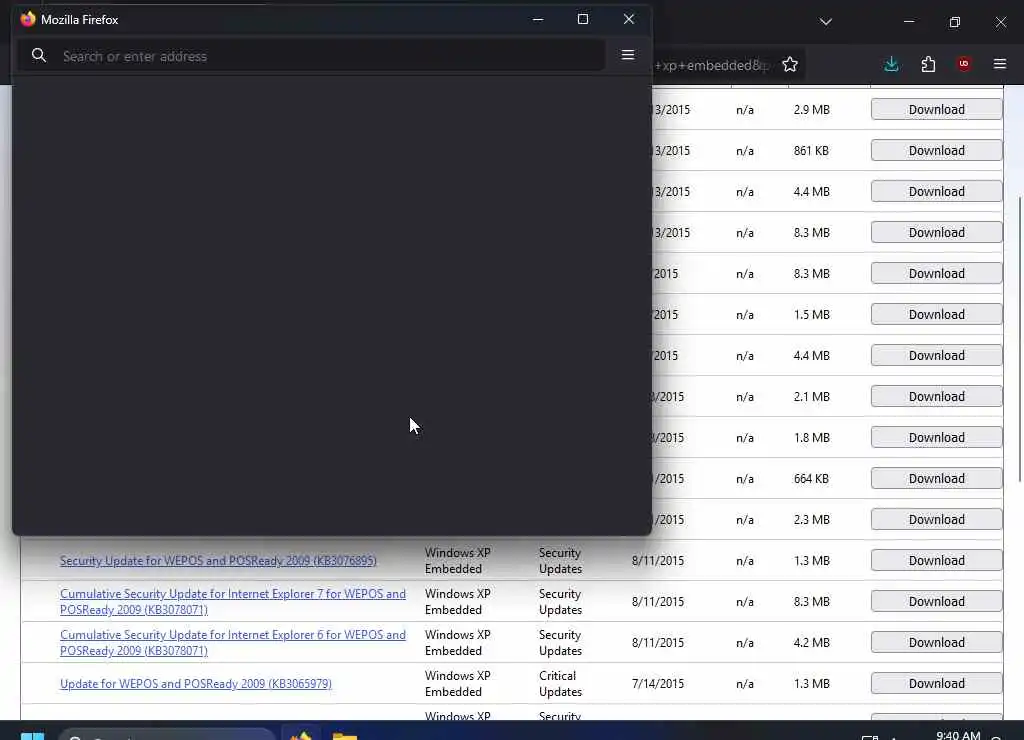Screen dimensions: 1024x740
Task: Download the 2.3 MB update
Action: tap(936, 519)
